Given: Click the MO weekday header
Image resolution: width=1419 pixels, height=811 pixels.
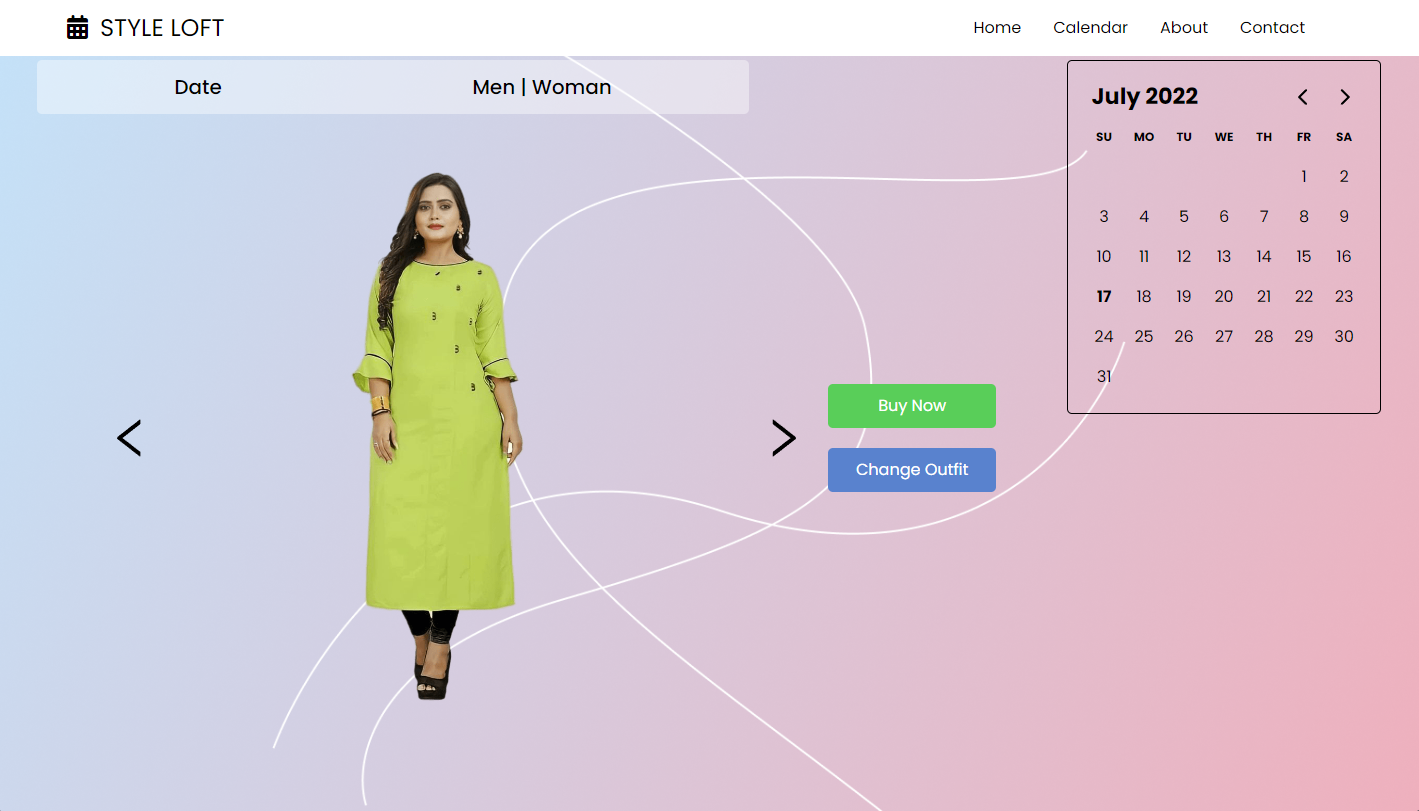Looking at the screenshot, I should (1144, 137).
